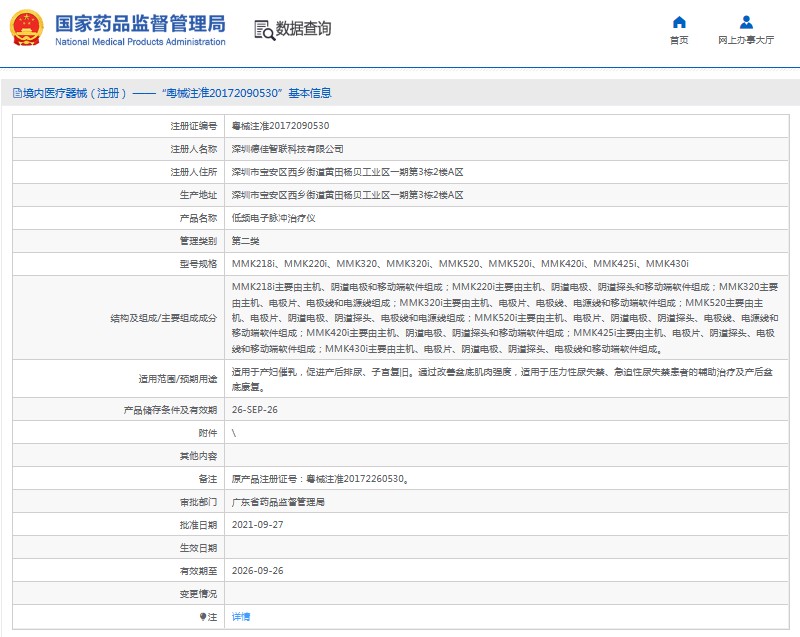The width and height of the screenshot is (800, 637).
Task: Click the 审批部门 row label
Action: click(x=198, y=502)
